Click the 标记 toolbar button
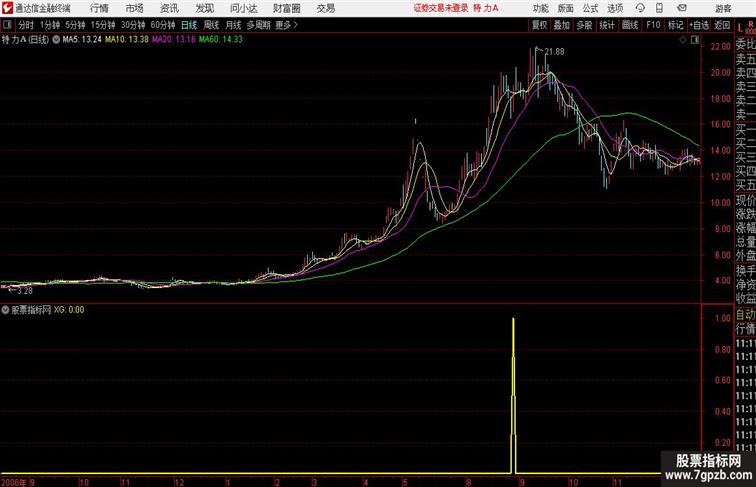Screen dimensions: 756x487 (x=675, y=25)
